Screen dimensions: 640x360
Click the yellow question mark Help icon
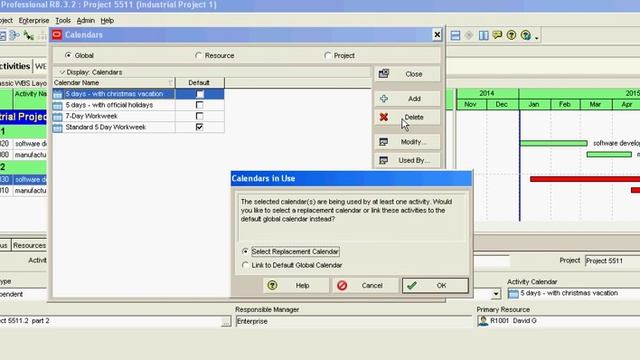[x=272, y=285]
